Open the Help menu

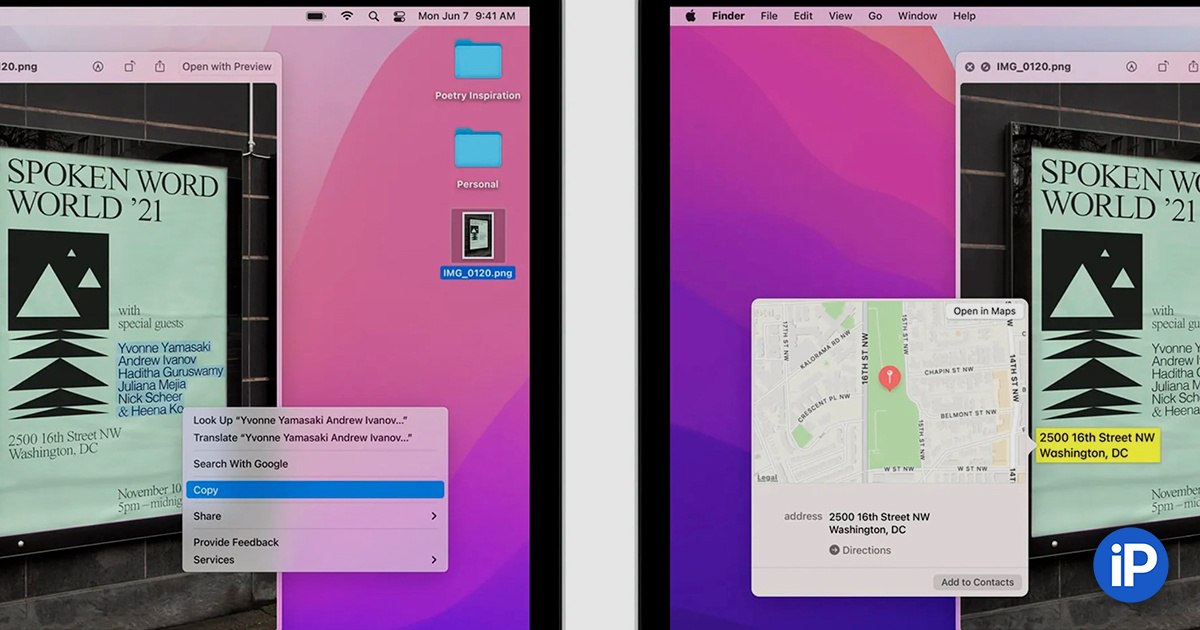coord(964,16)
